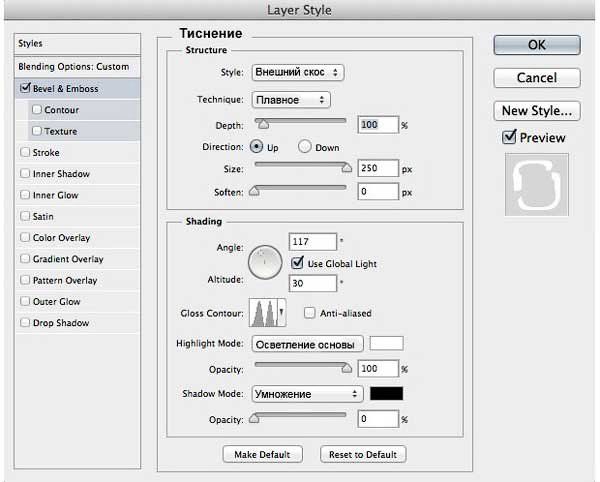Expand the Technique dropdown
The height and width of the screenshot is (482, 600).
point(290,100)
